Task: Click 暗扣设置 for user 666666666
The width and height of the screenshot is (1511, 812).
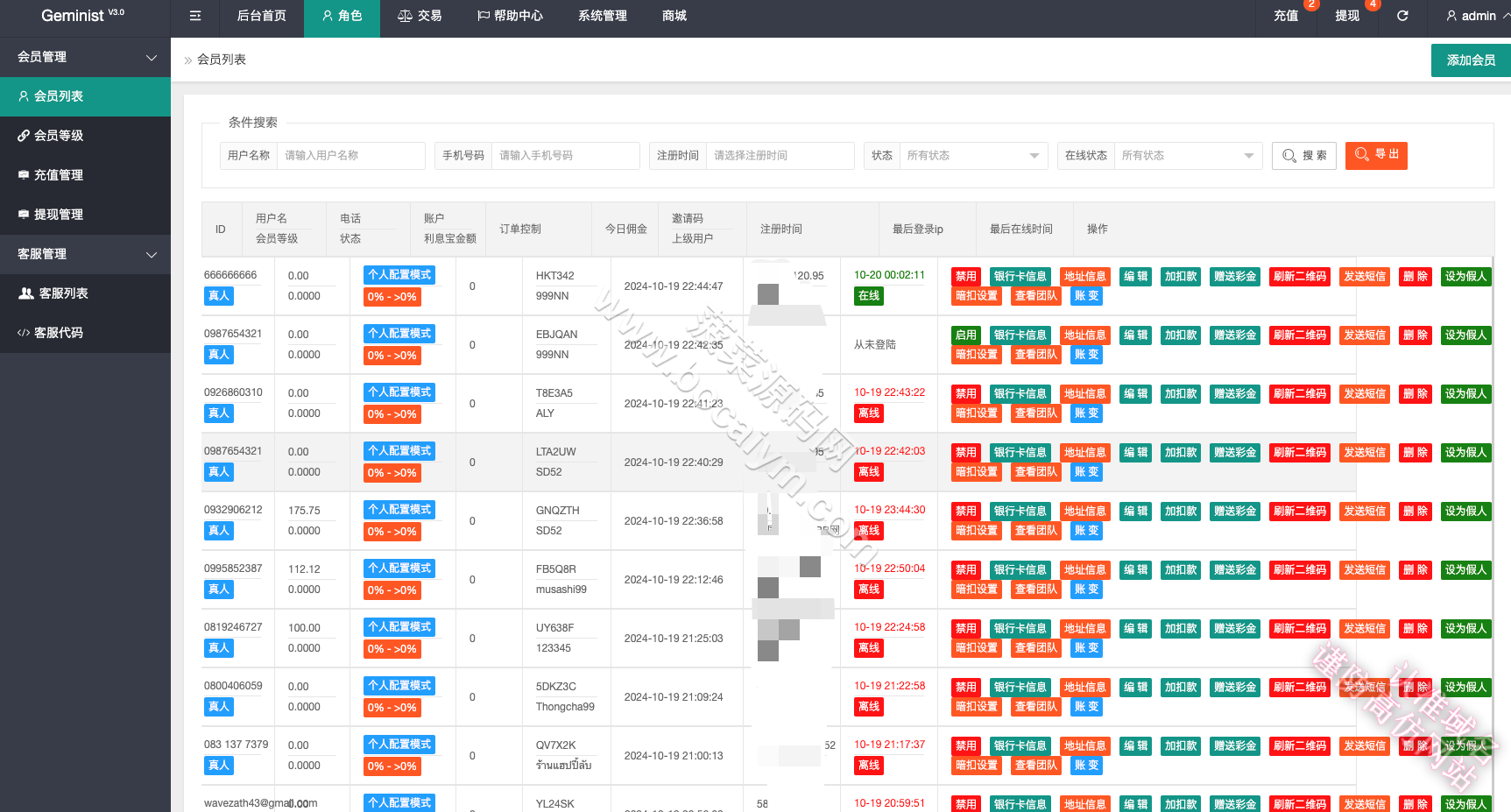Action: tap(977, 296)
